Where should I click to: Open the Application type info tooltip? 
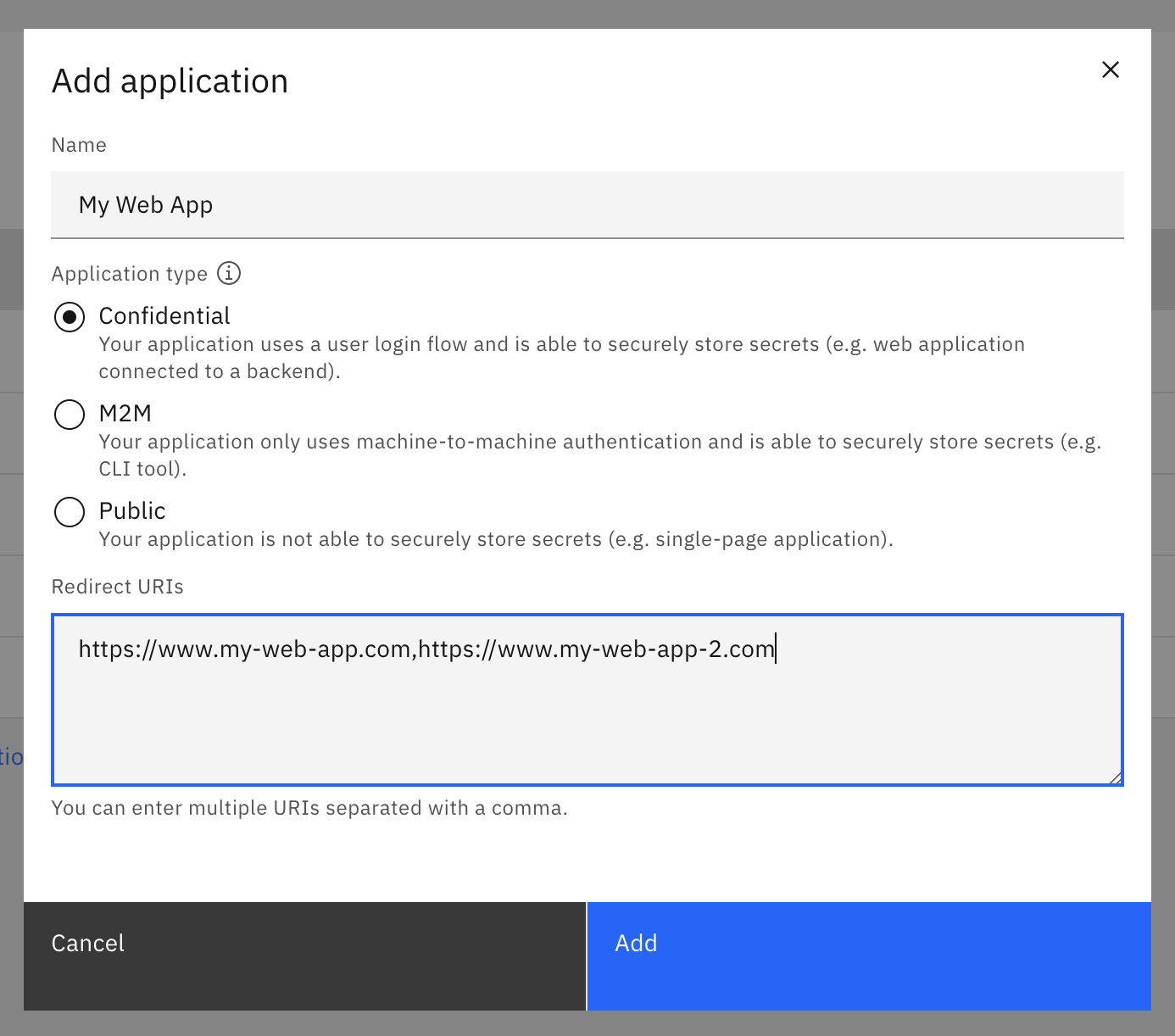[227, 273]
